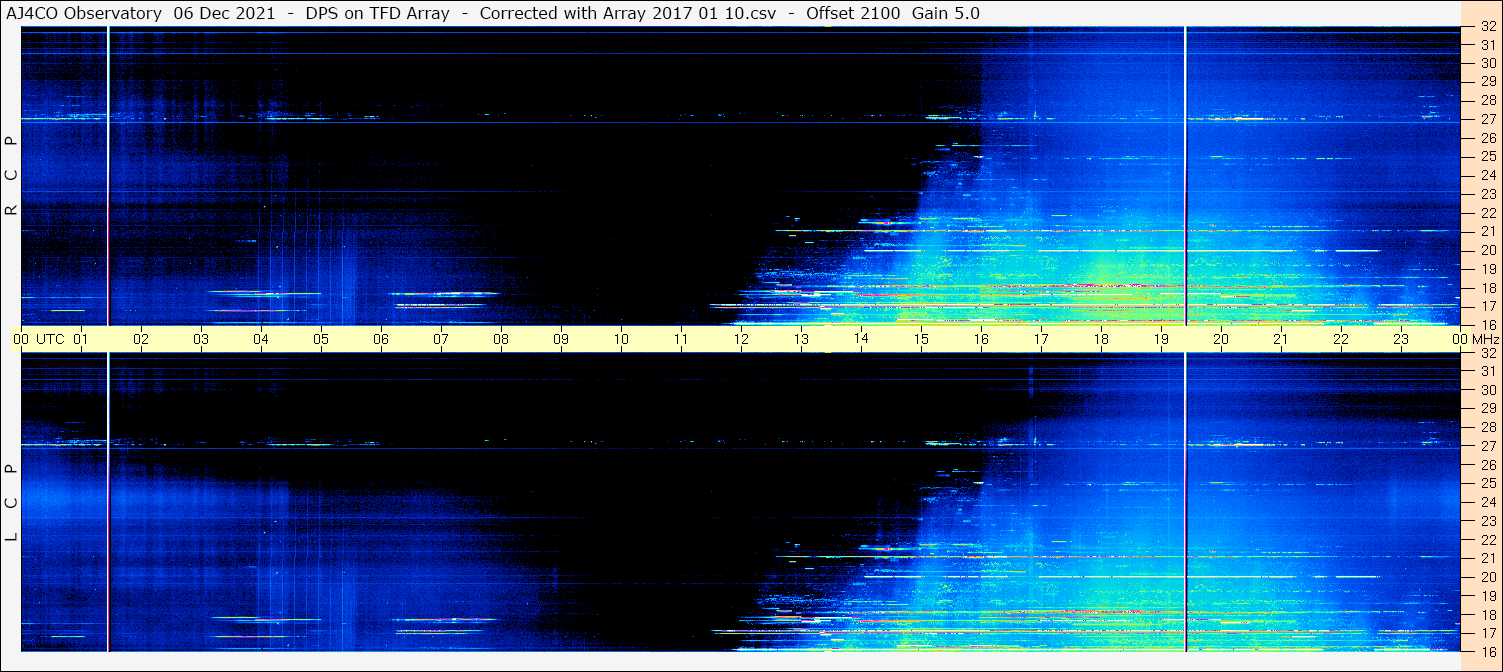Click the 18 MHz label on LCP scale

click(x=1487, y=614)
